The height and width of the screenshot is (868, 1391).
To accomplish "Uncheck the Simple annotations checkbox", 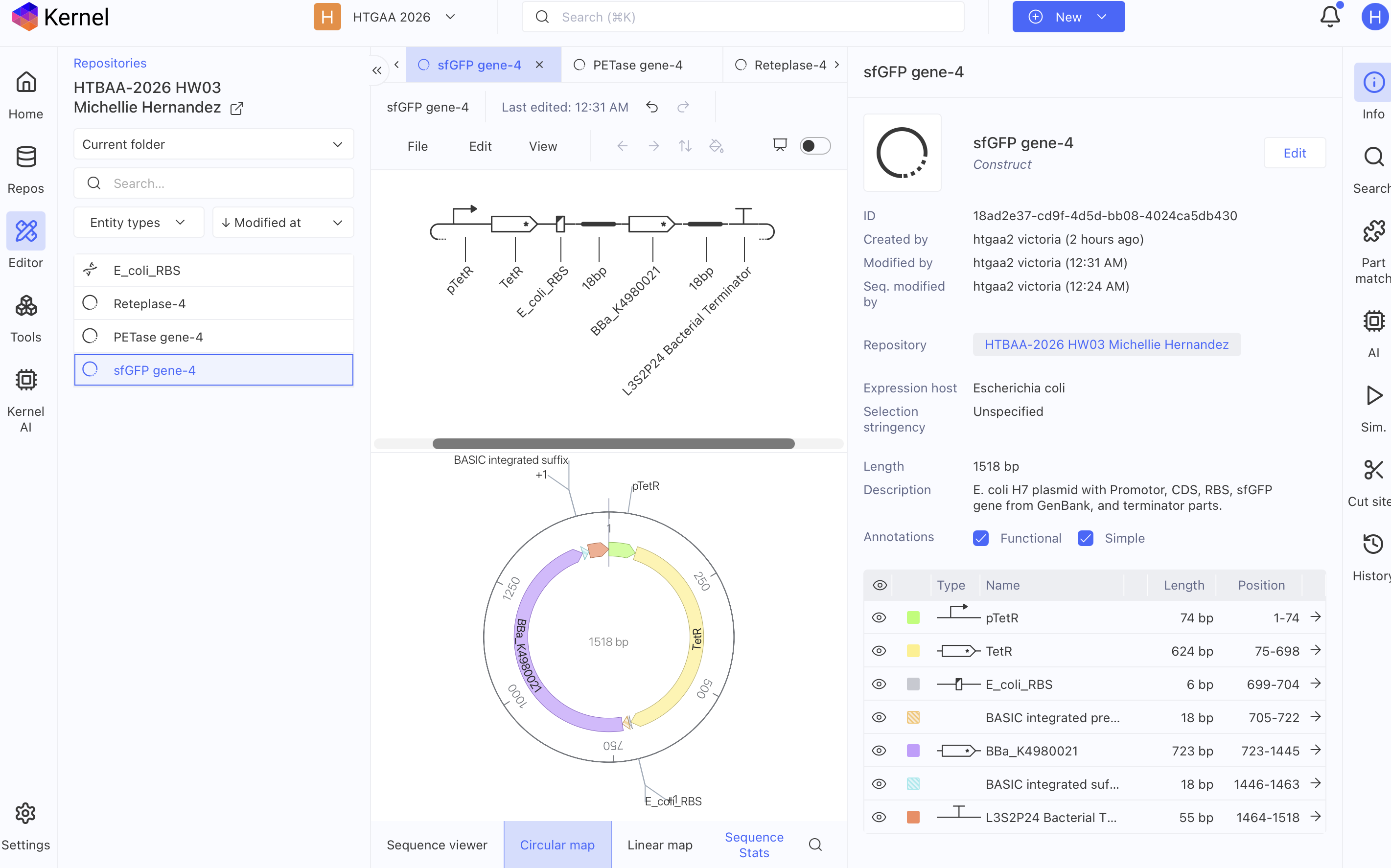I will click(1086, 538).
